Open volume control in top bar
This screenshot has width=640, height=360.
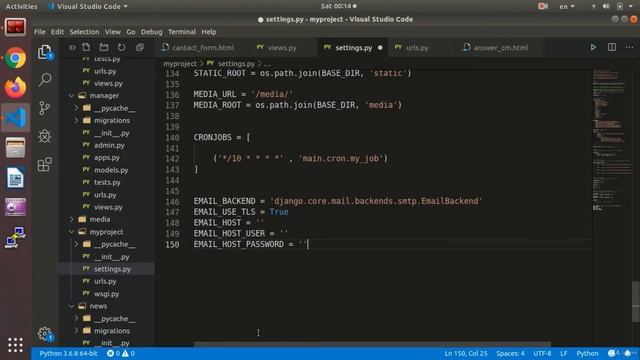click(606, 7)
